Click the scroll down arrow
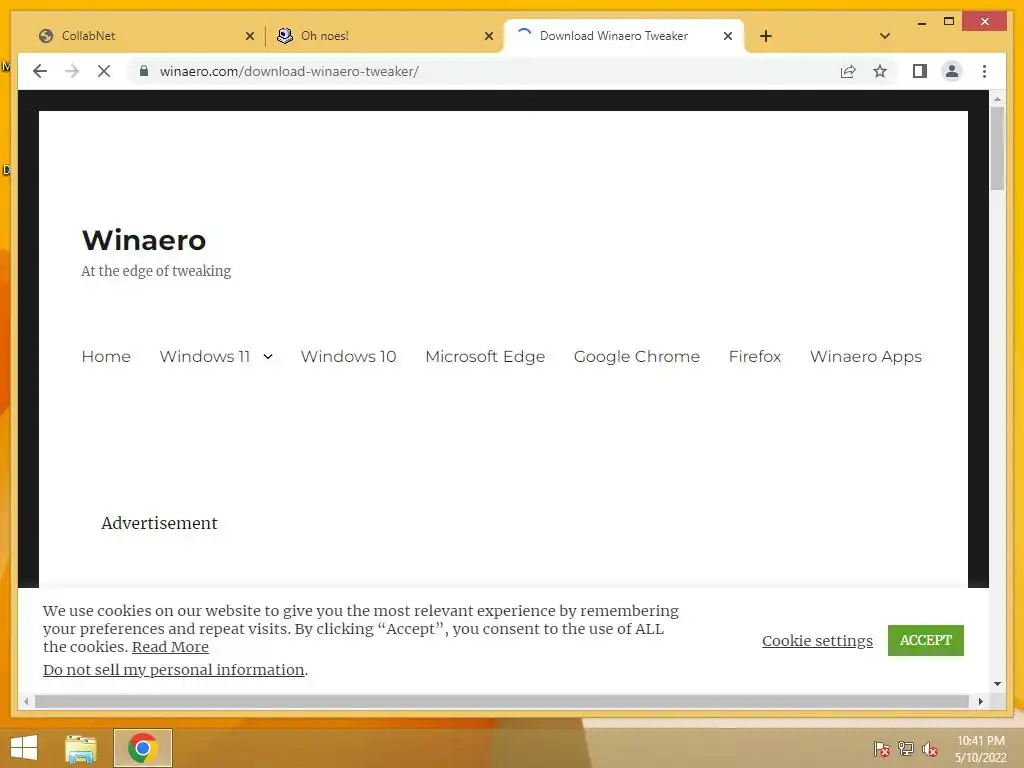 tap(997, 684)
